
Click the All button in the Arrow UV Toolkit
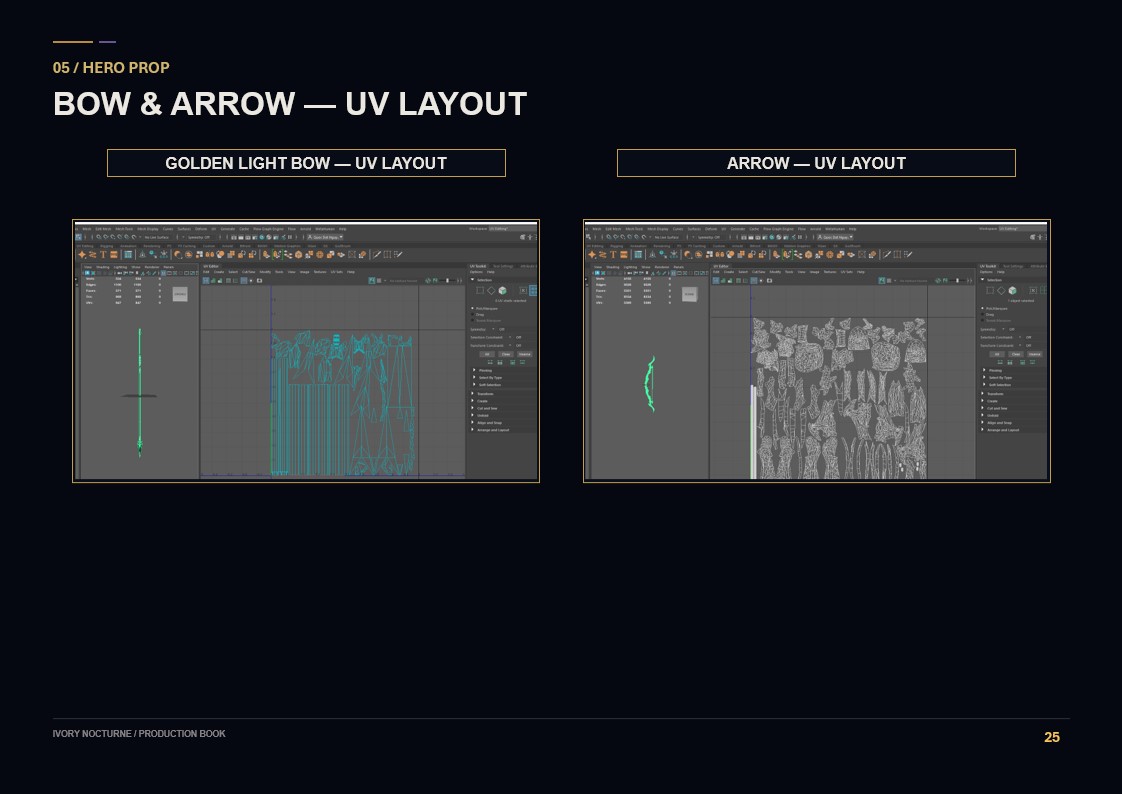coord(997,354)
